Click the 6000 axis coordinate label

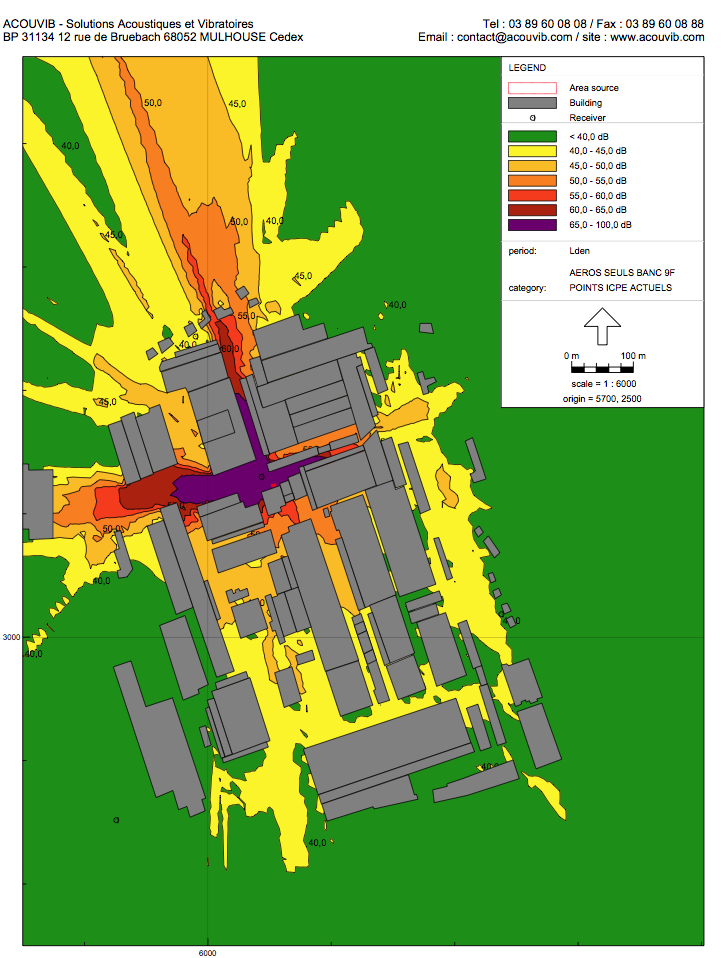[207, 953]
